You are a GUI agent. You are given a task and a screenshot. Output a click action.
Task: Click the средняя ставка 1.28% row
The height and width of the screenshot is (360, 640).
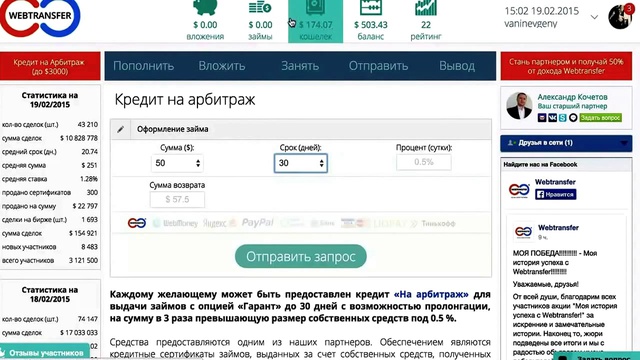(50, 179)
